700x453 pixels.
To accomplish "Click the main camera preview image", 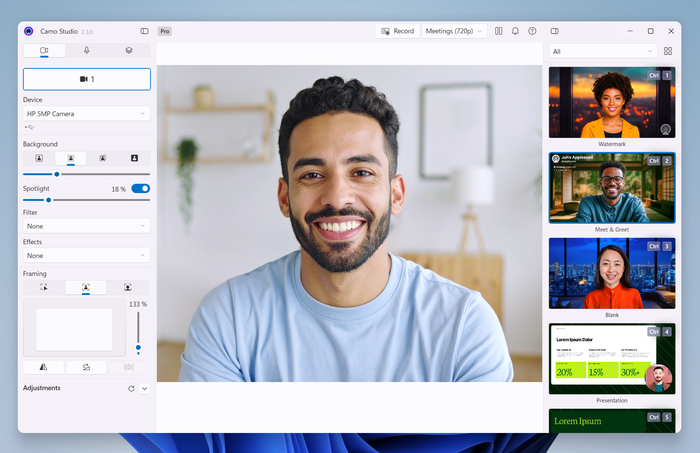I will pyautogui.click(x=350, y=223).
